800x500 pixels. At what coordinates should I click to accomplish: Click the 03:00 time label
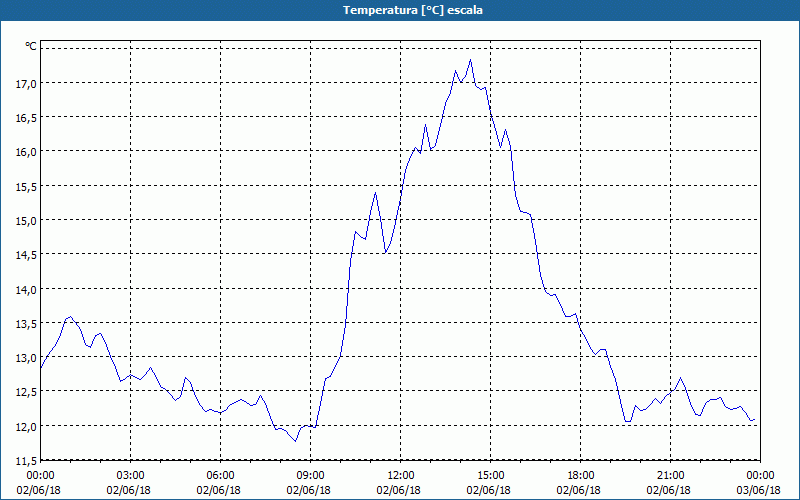(131, 476)
